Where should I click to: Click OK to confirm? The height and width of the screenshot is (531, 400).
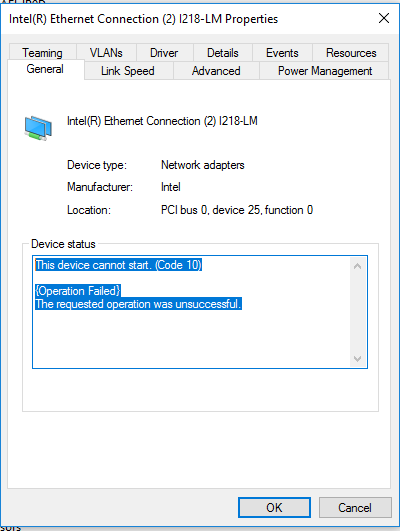[x=274, y=507]
